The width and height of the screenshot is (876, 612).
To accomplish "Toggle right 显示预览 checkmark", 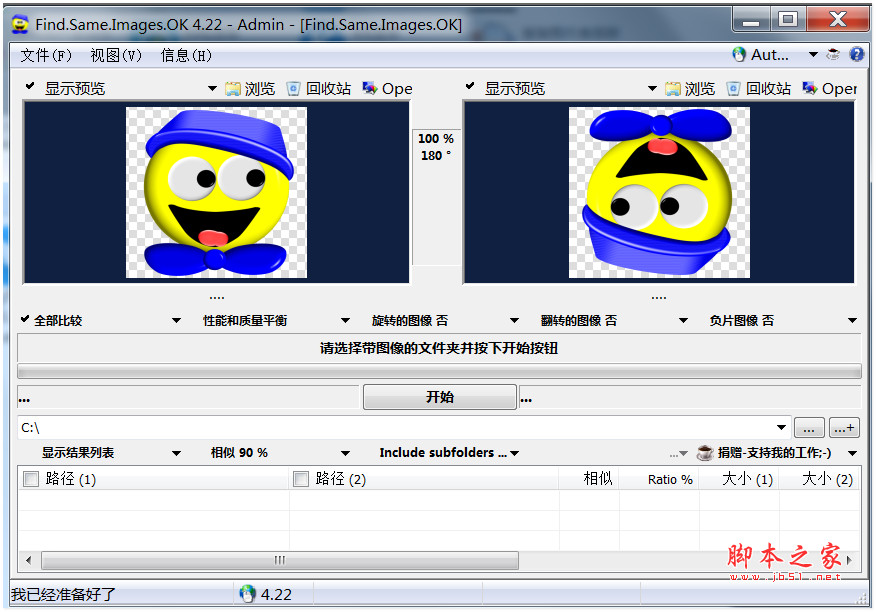I will [x=470, y=86].
